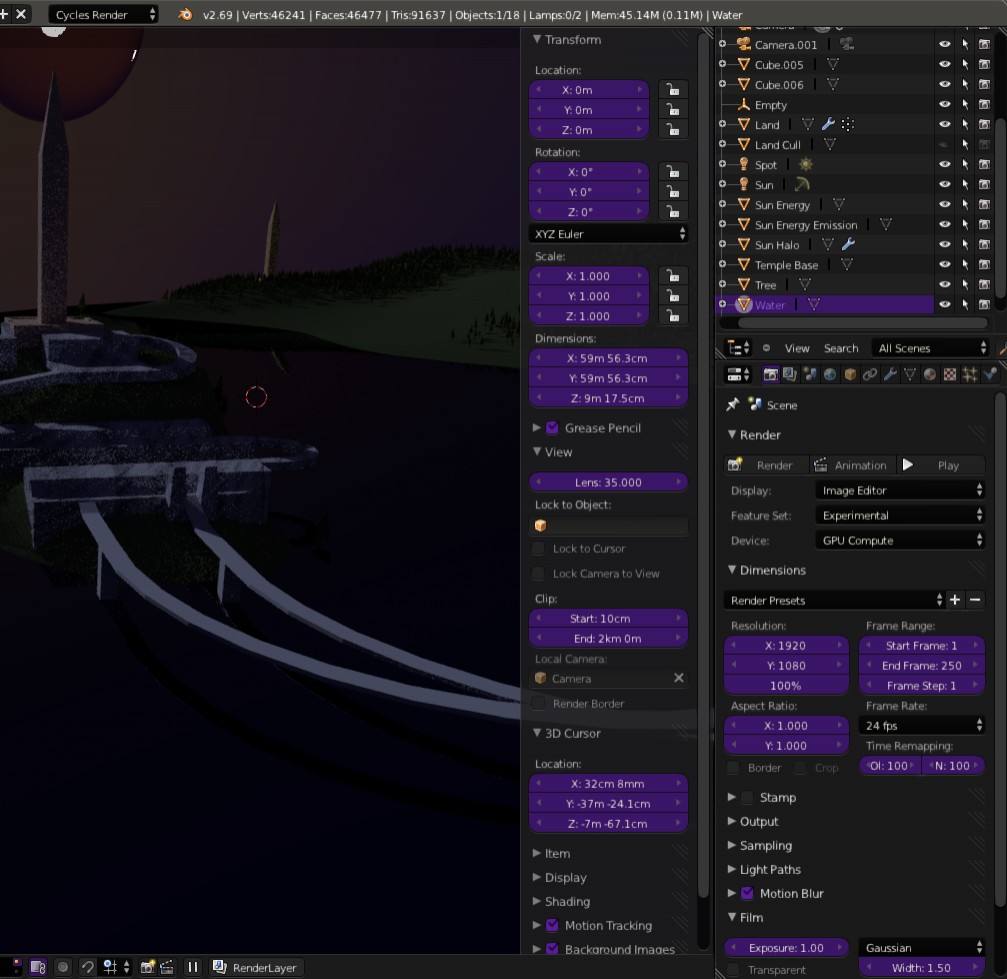
Task: Open the Modifiers wrench properties tab
Action: click(x=890, y=374)
